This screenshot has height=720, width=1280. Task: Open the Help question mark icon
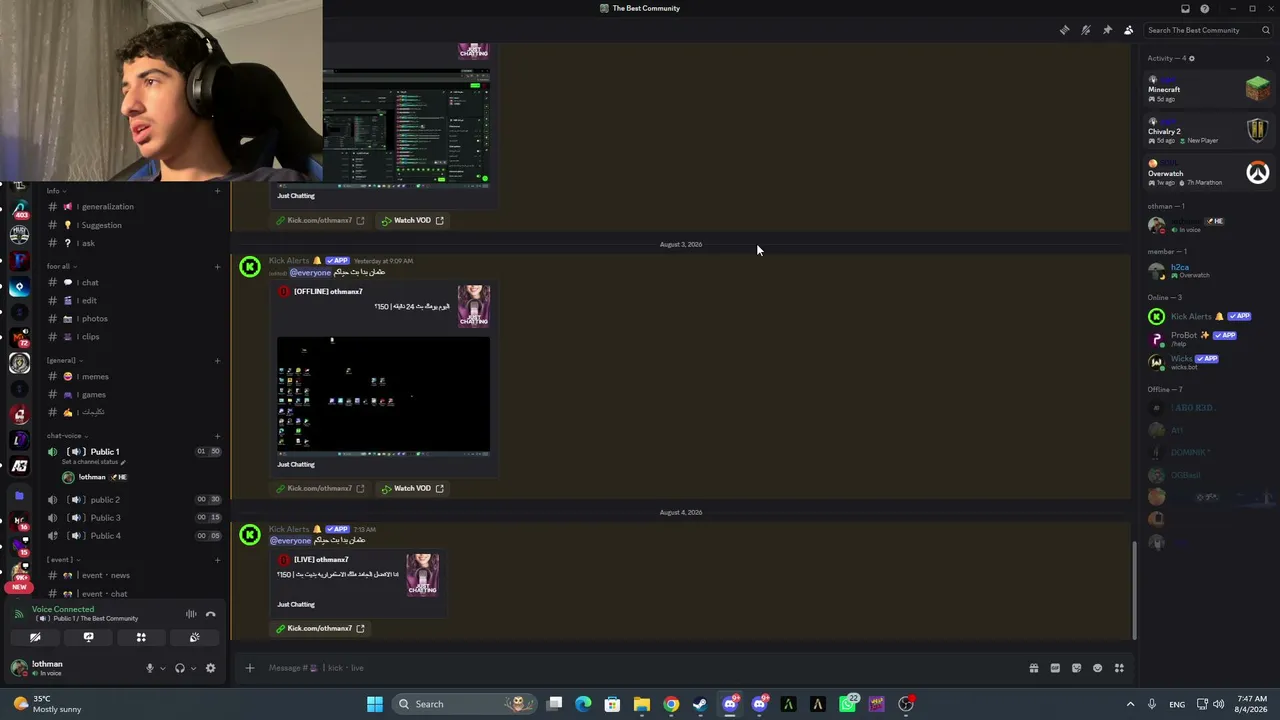click(x=1205, y=8)
